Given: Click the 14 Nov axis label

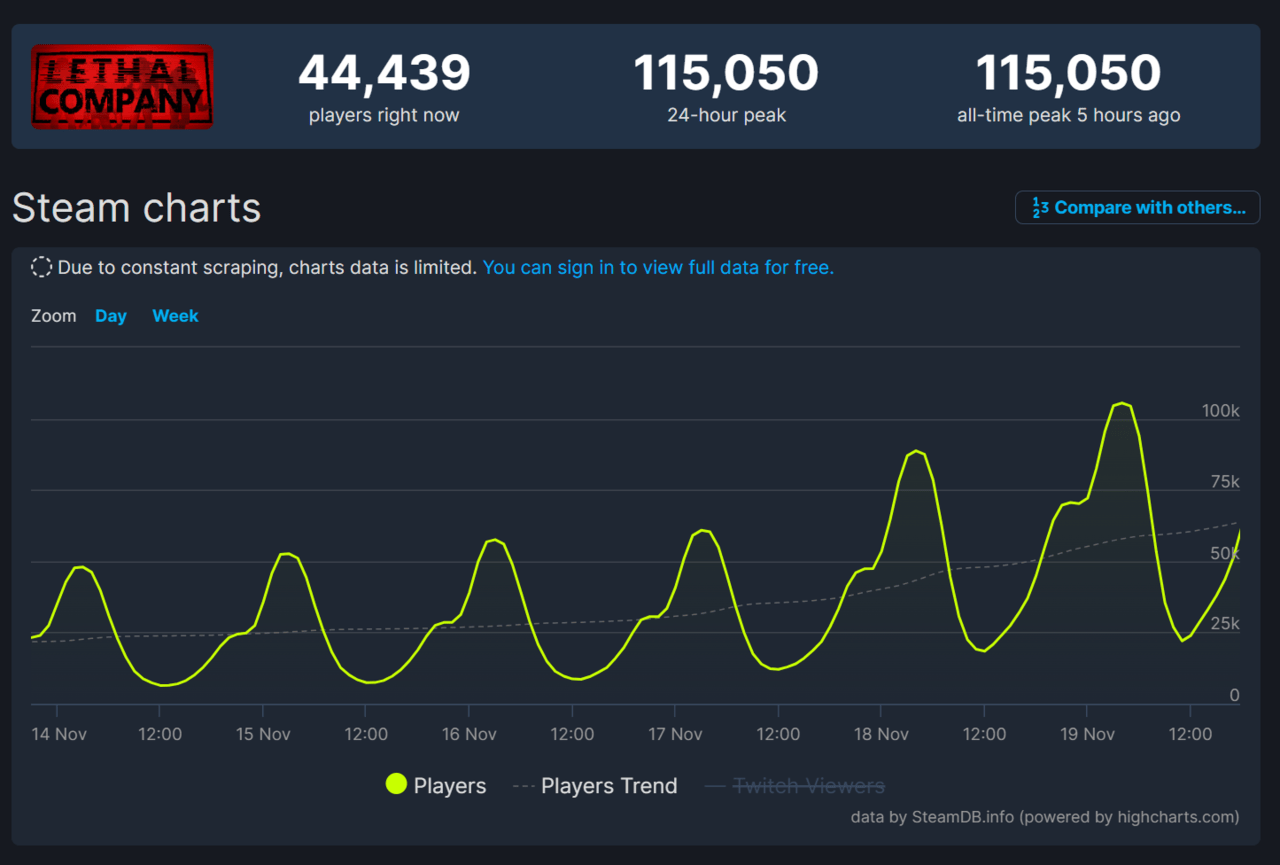Looking at the screenshot, I should (x=59, y=734).
